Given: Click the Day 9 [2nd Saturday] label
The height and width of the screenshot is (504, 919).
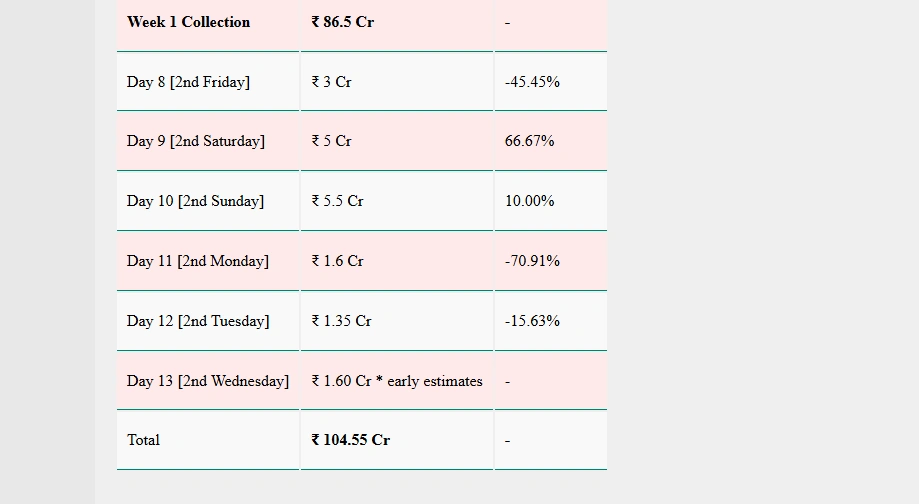Looking at the screenshot, I should (196, 141).
